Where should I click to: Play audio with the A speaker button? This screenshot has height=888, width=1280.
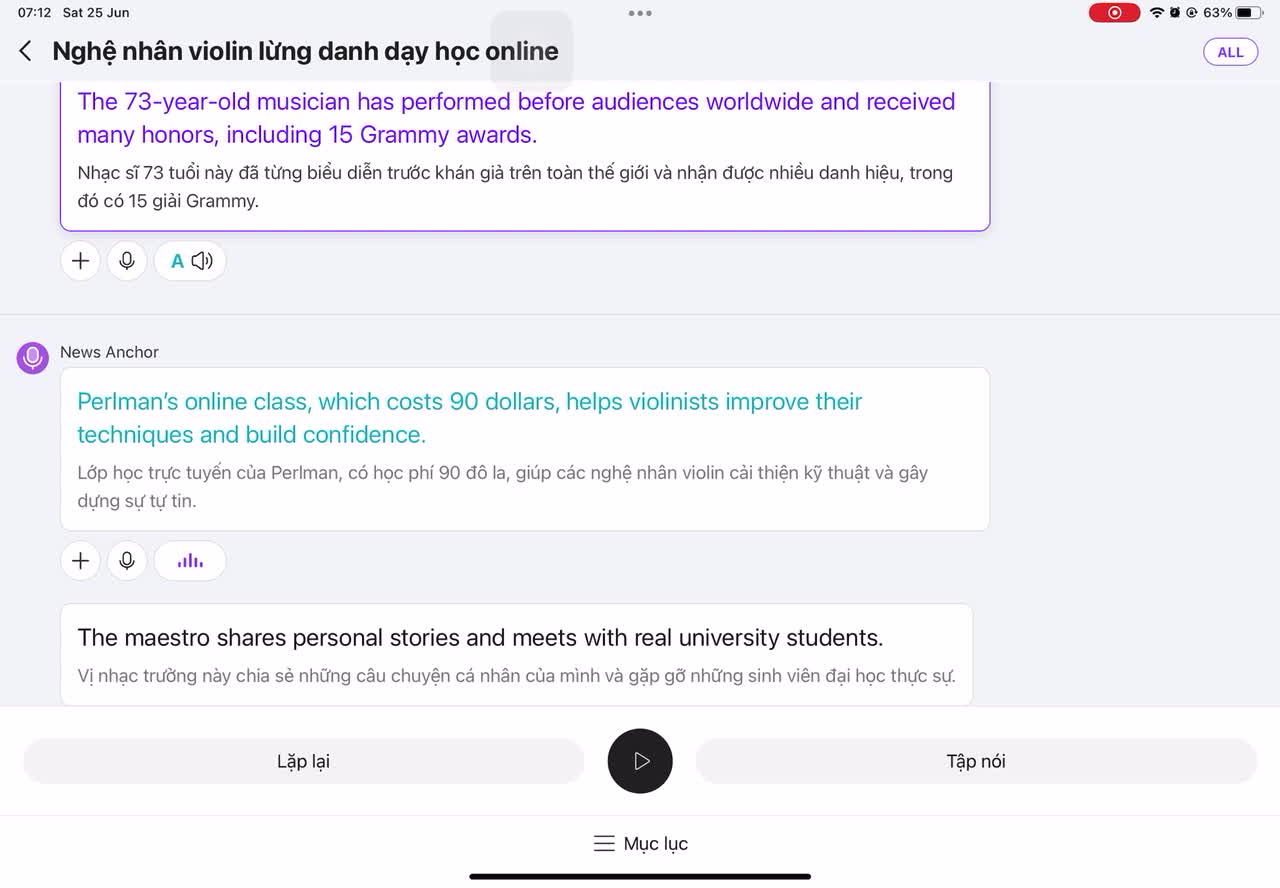[x=190, y=261]
